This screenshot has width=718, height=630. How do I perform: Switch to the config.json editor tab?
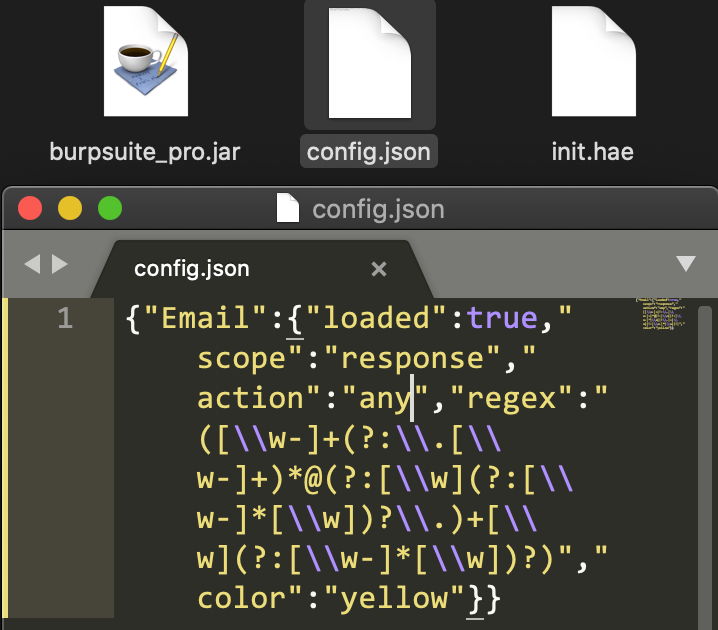[x=192, y=269]
